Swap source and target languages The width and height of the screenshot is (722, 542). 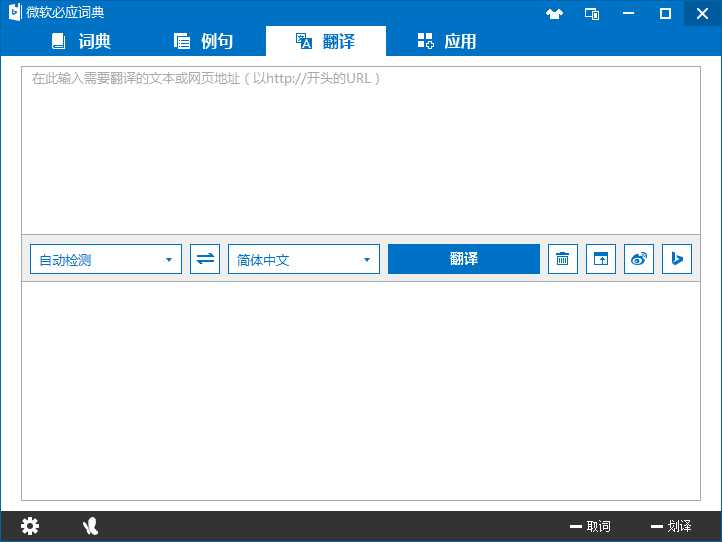click(x=205, y=259)
